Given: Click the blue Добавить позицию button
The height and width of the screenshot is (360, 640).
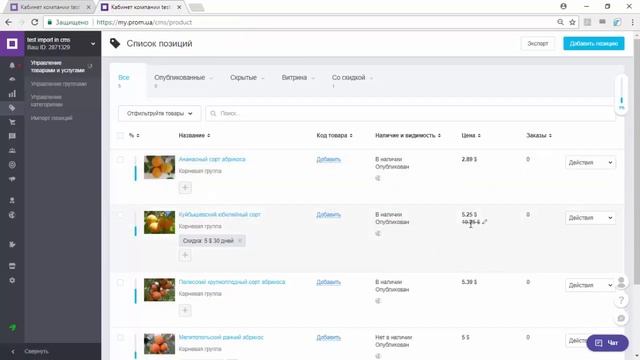Looking at the screenshot, I should (593, 43).
